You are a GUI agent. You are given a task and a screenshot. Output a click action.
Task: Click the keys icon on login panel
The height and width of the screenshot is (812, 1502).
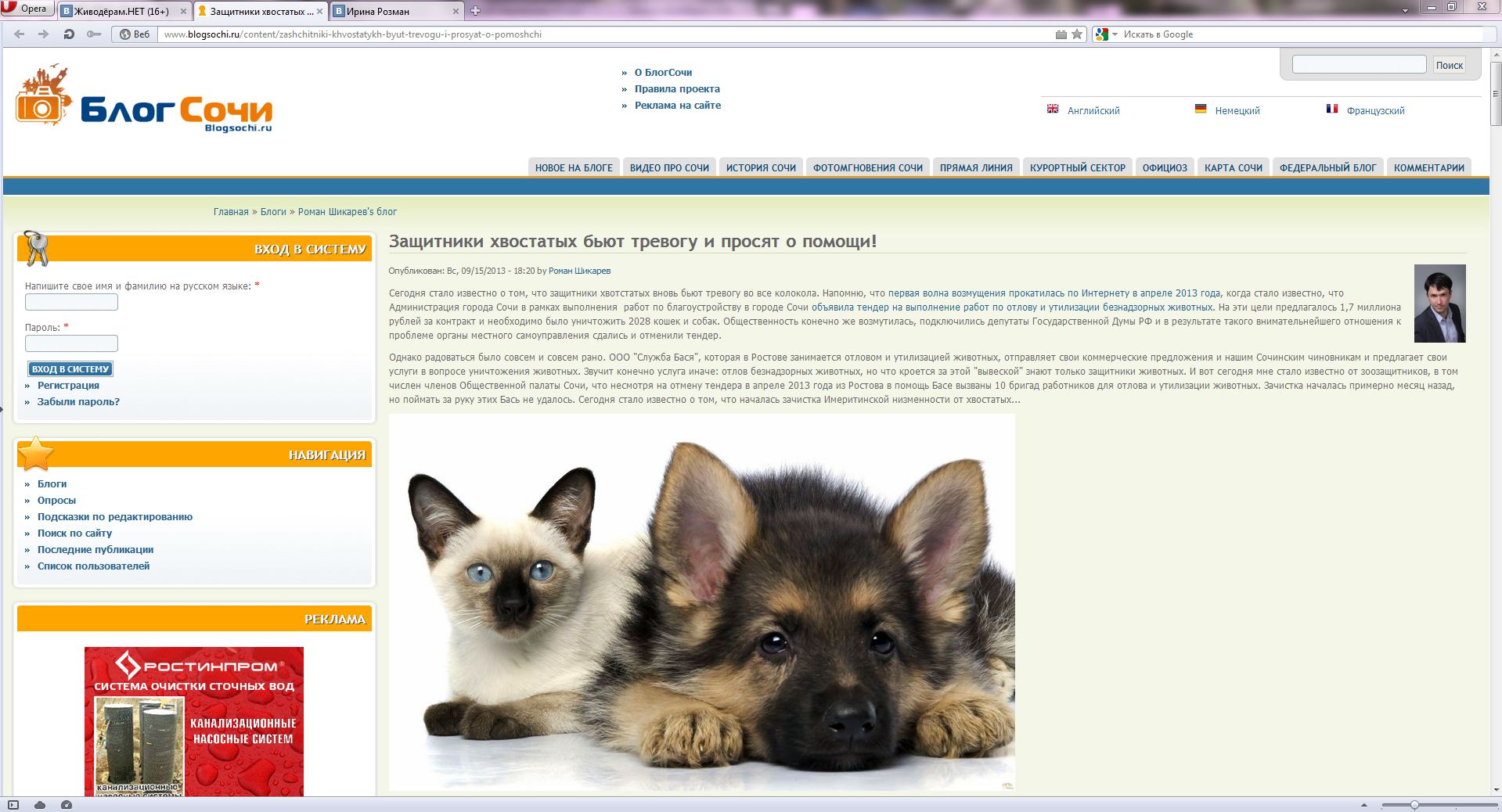tap(35, 249)
